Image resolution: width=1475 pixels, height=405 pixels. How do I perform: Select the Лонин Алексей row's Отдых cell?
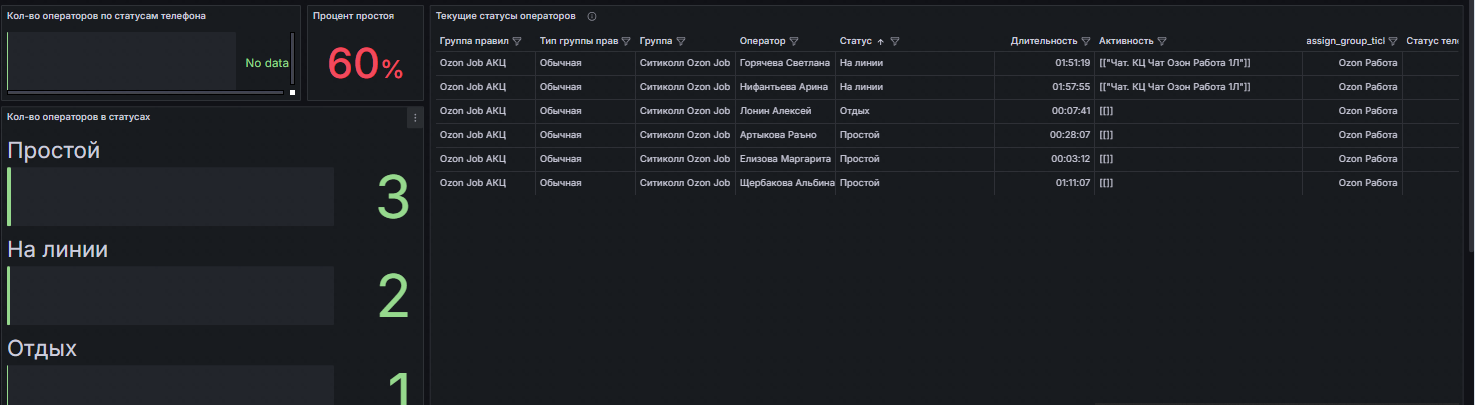854,111
